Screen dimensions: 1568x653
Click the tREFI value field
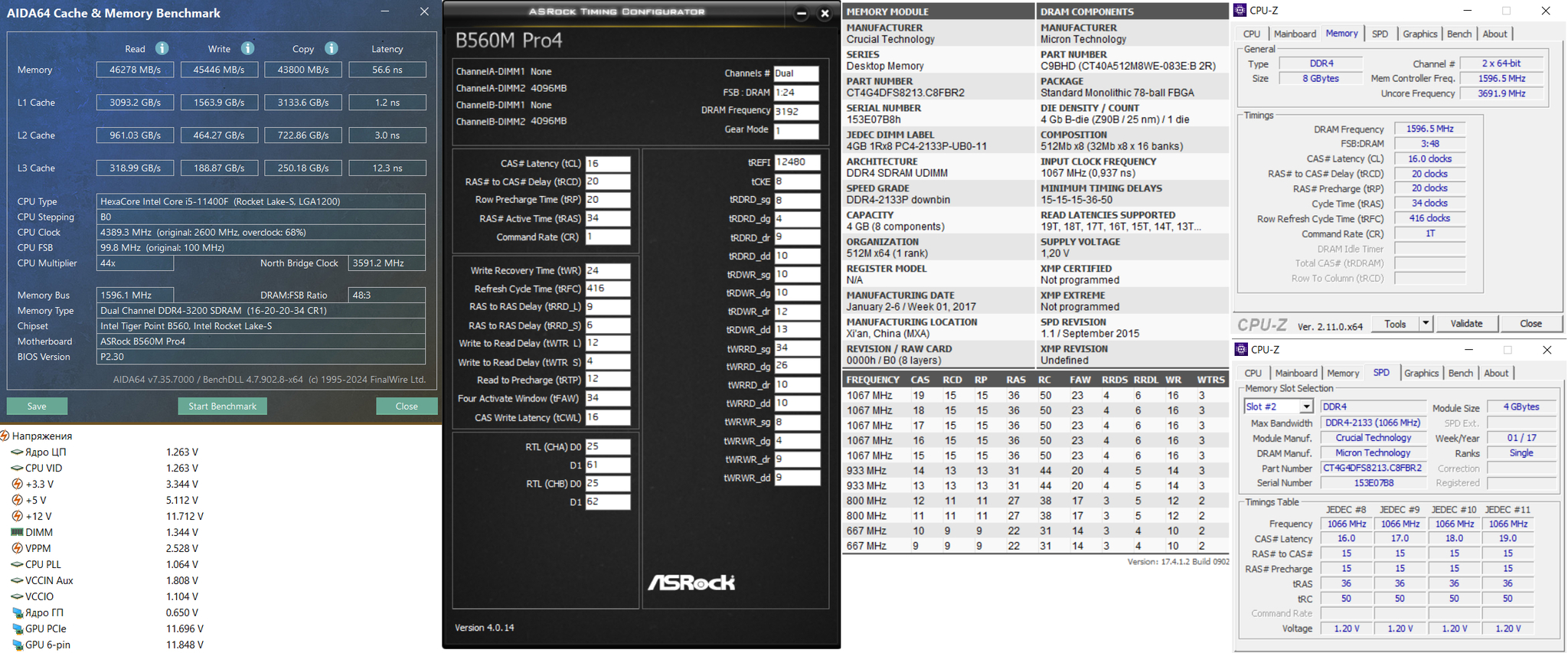797,162
